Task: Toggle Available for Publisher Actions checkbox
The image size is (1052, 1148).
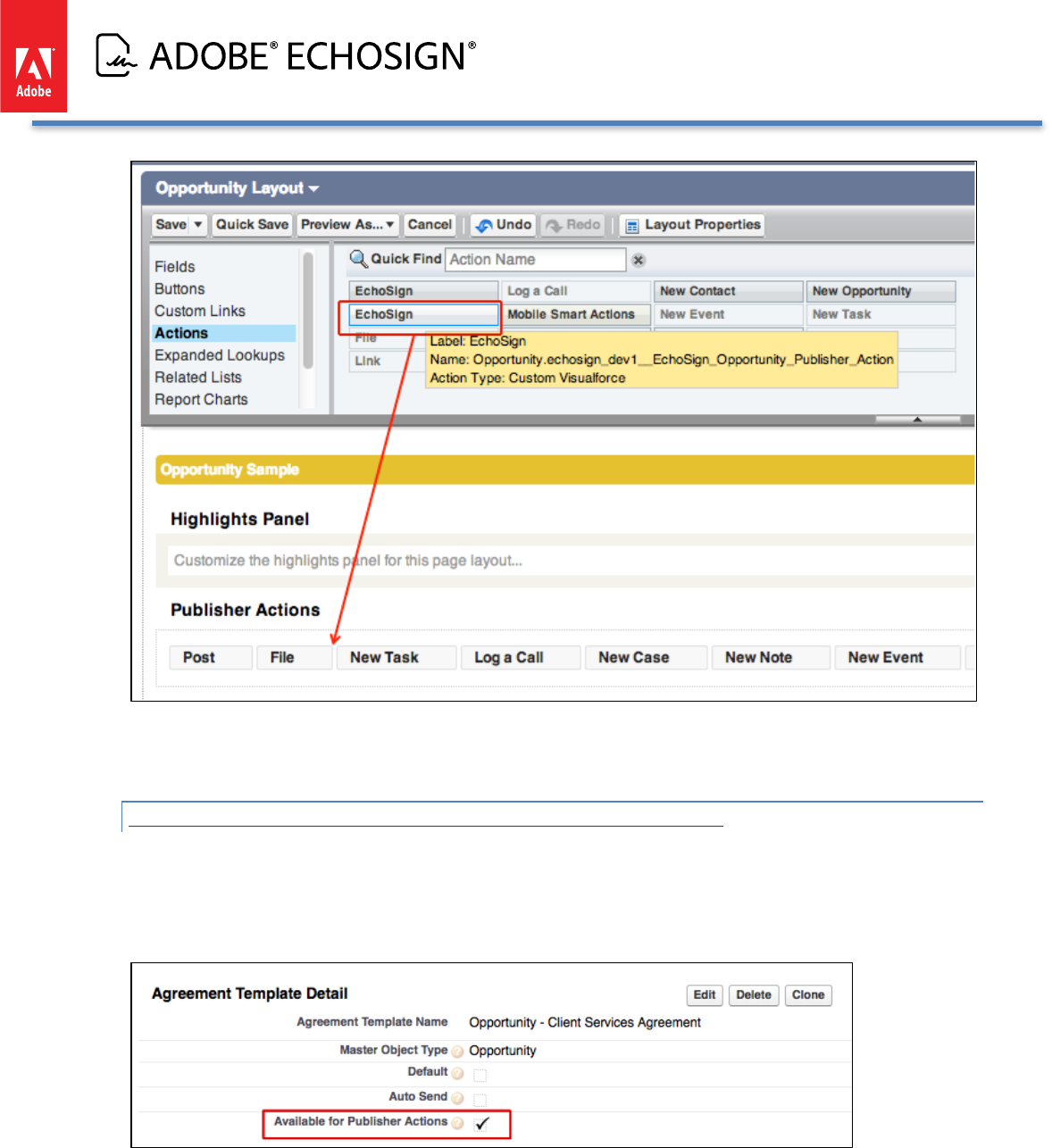Action: click(482, 1124)
